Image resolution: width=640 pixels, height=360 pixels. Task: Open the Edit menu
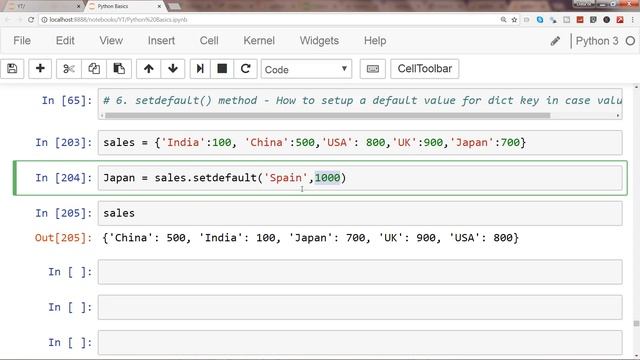pyautogui.click(x=65, y=41)
